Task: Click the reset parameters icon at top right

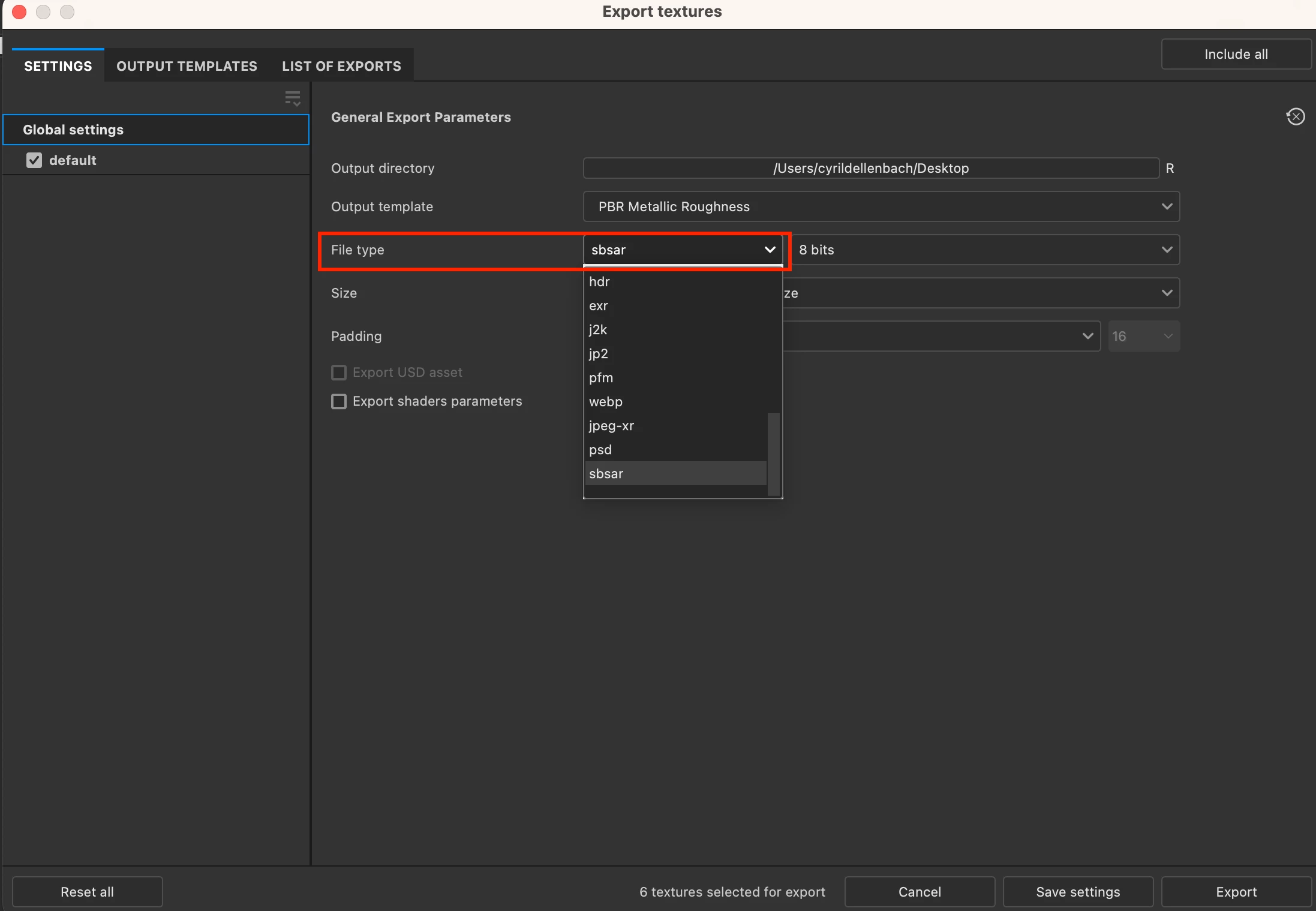Action: (1295, 116)
